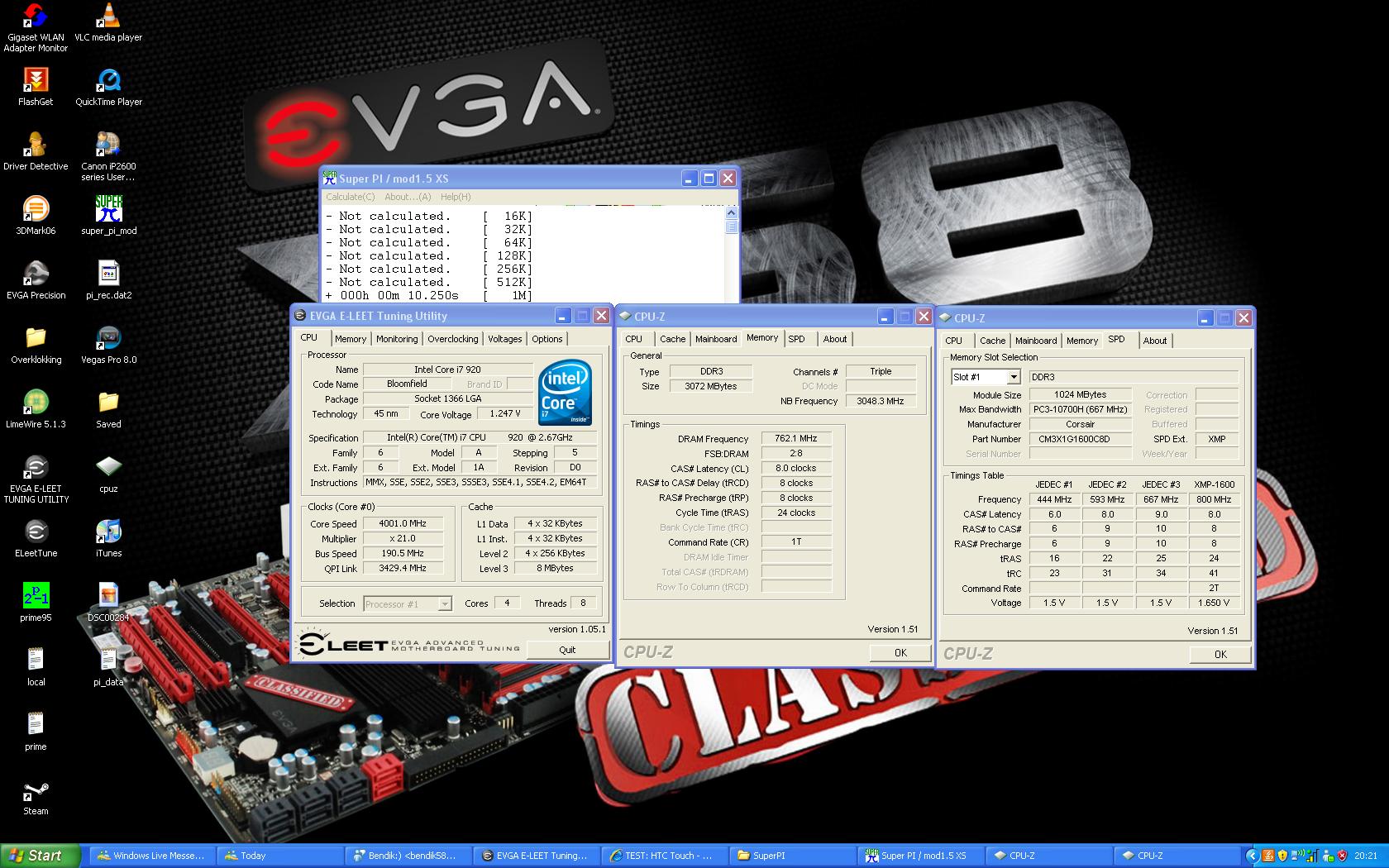The height and width of the screenshot is (868, 1389).
Task: Click the Quit button in E-LEET
Action: [567, 650]
